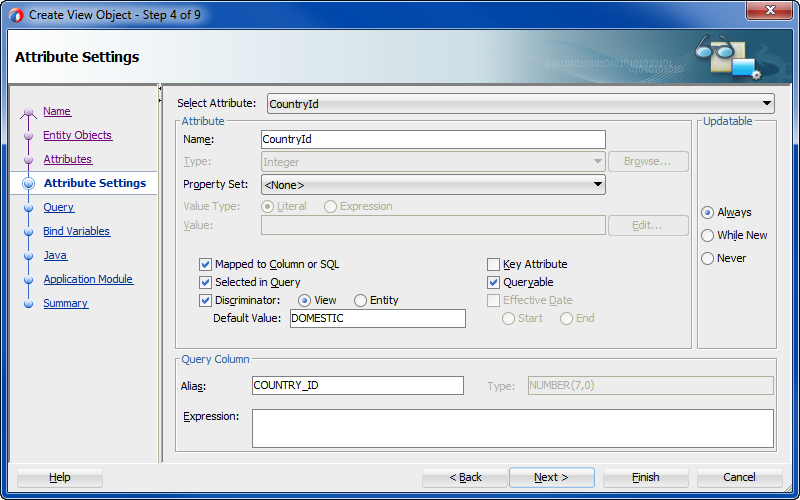Enable Key Attribute checkbox
Screen dimensions: 800x500
[493, 264]
